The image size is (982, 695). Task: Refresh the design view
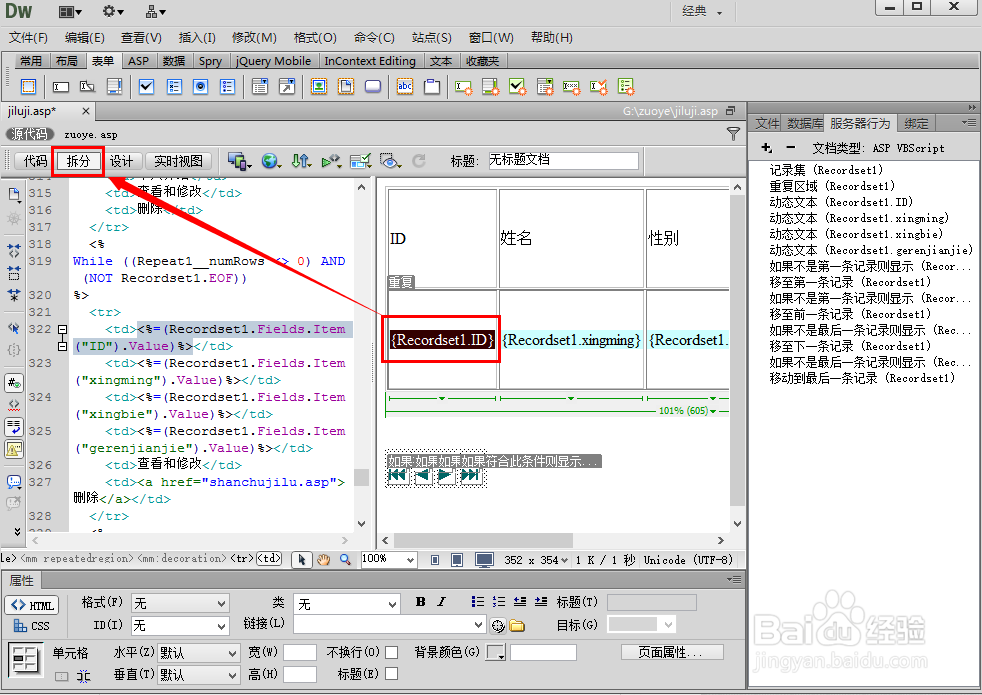coord(419,162)
